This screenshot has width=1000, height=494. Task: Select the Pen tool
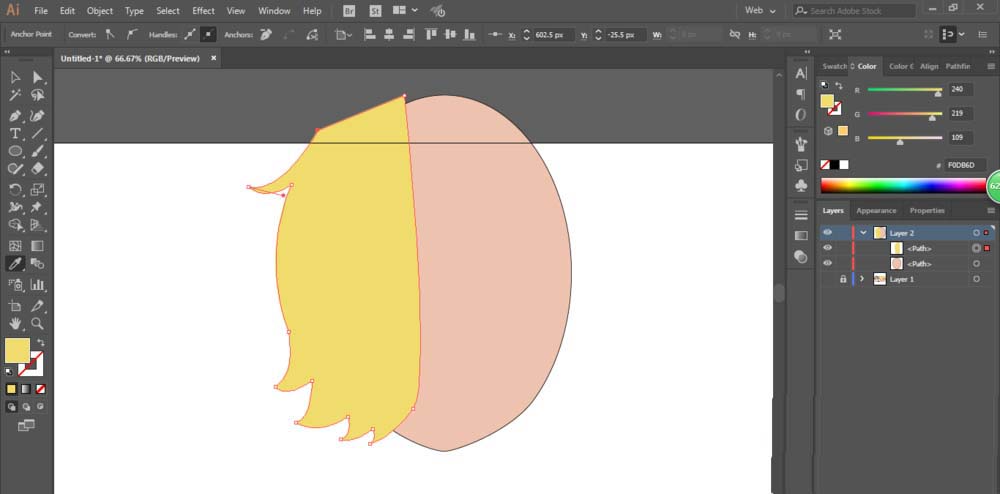pyautogui.click(x=15, y=116)
